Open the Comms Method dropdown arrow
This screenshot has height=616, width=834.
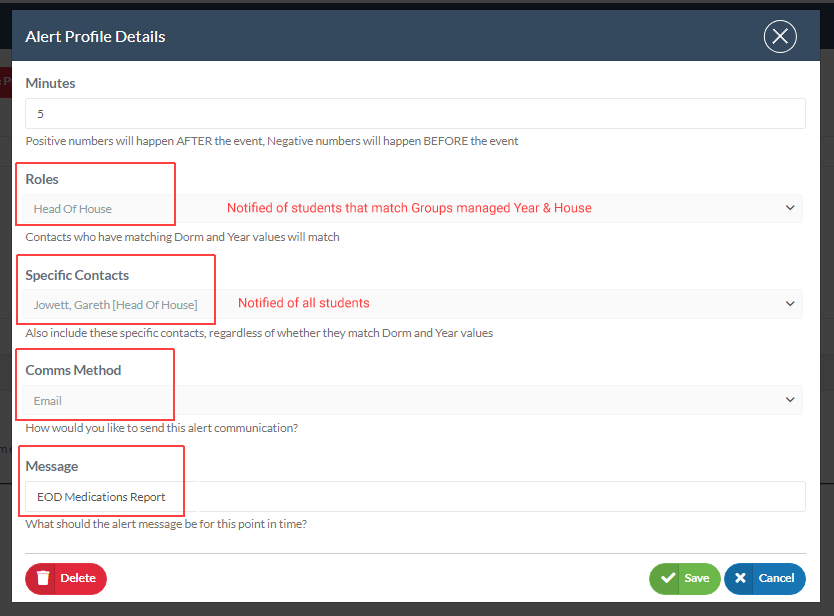coord(791,400)
